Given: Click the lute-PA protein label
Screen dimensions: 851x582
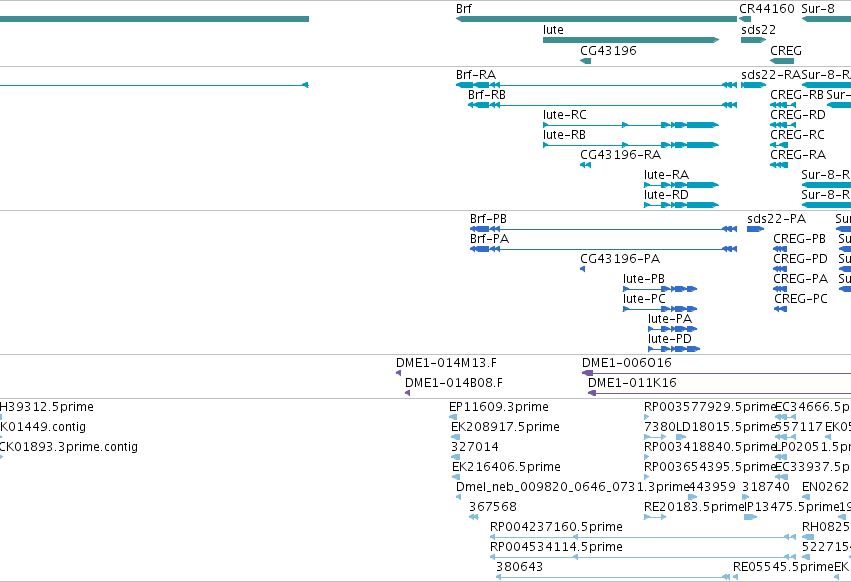Looking at the screenshot, I should (670, 319).
